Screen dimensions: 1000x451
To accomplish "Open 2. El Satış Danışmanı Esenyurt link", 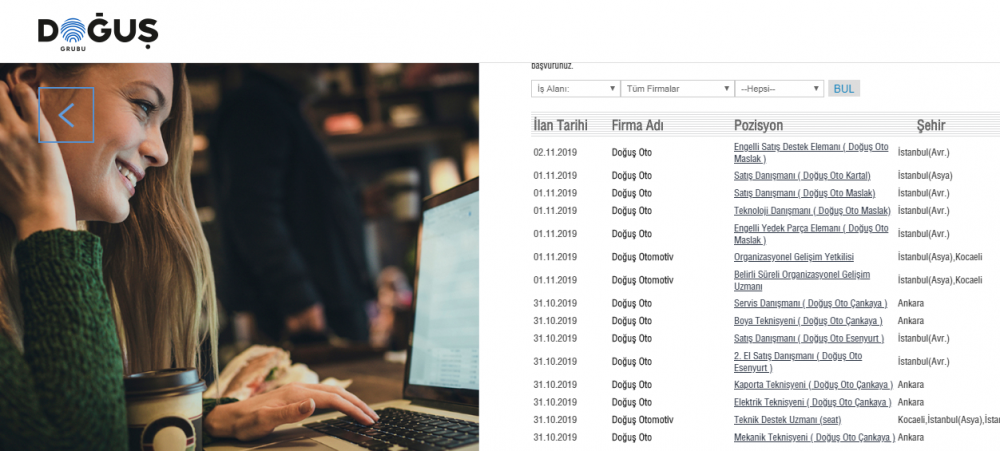I will coord(798,362).
